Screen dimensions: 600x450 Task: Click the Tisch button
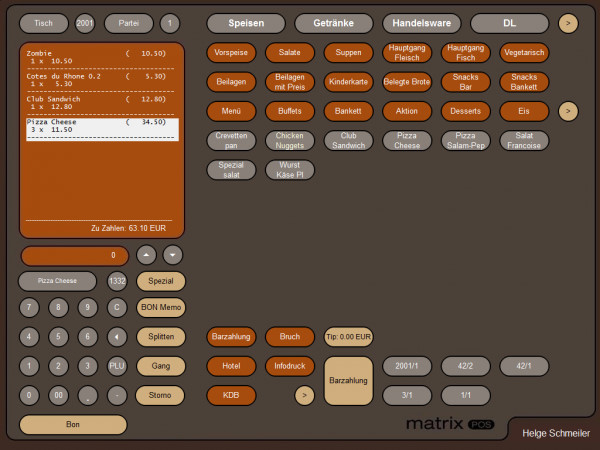point(44,23)
